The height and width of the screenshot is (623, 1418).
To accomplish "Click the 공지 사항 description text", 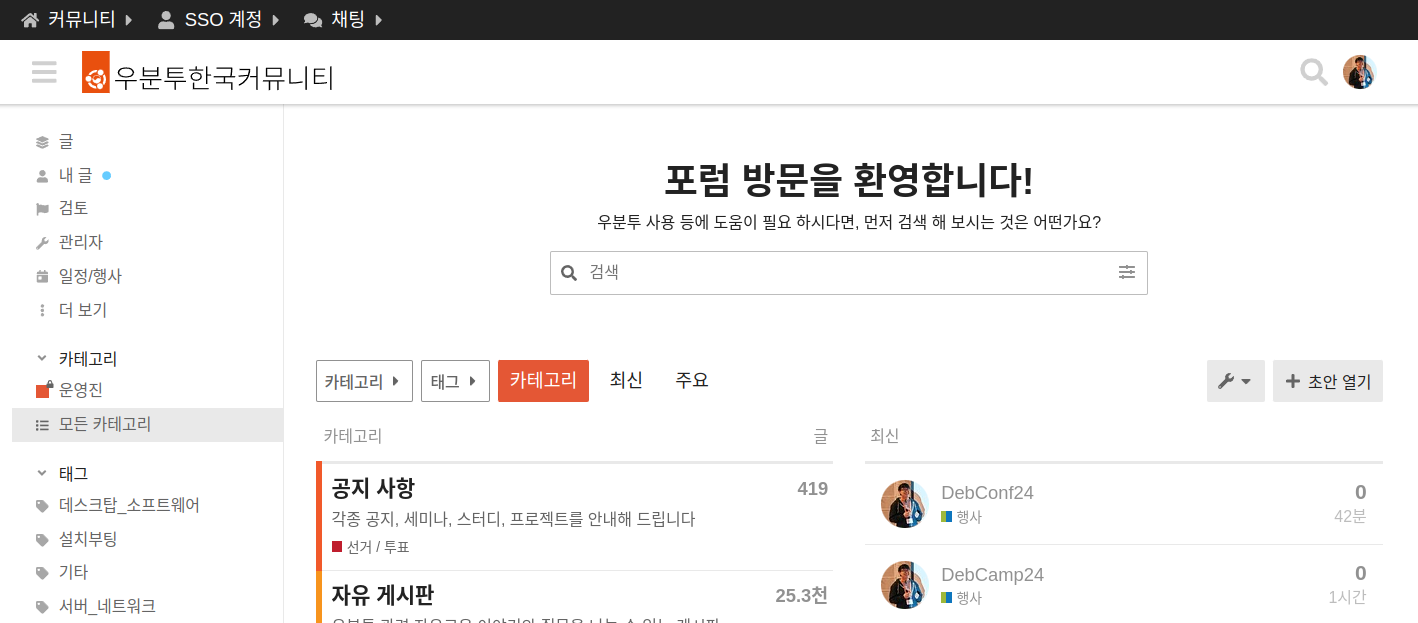I will [x=513, y=519].
